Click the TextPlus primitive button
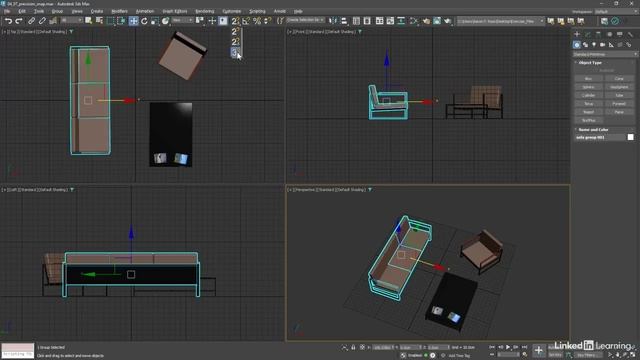 (588, 120)
